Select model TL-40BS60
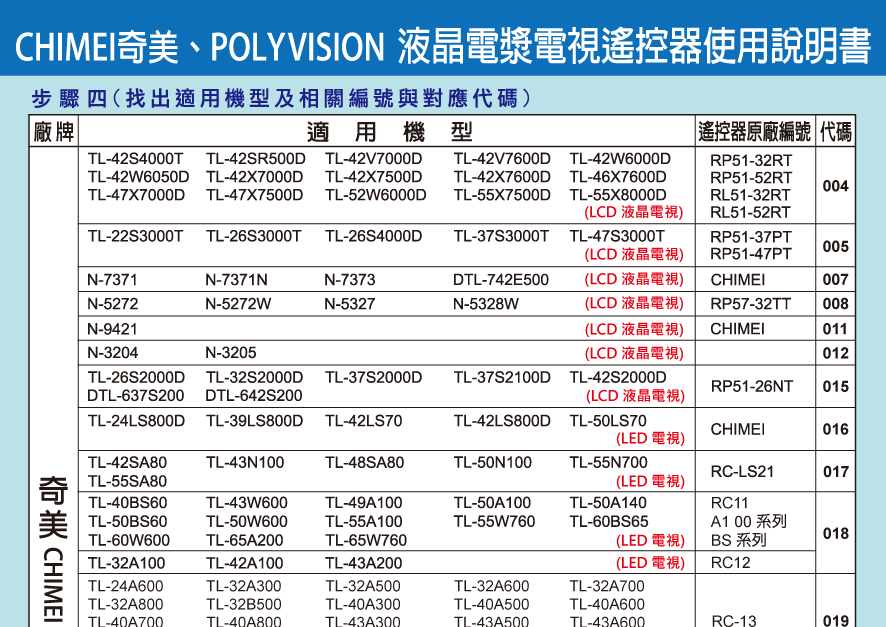886x627 pixels. point(127,503)
